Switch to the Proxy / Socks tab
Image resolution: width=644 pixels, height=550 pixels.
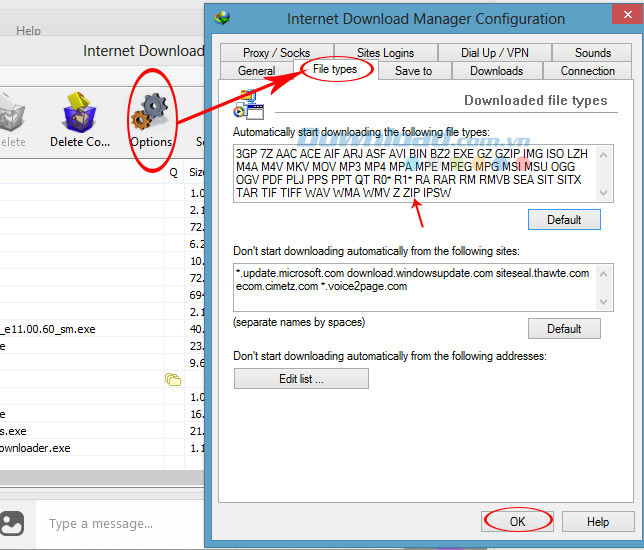coord(276,53)
